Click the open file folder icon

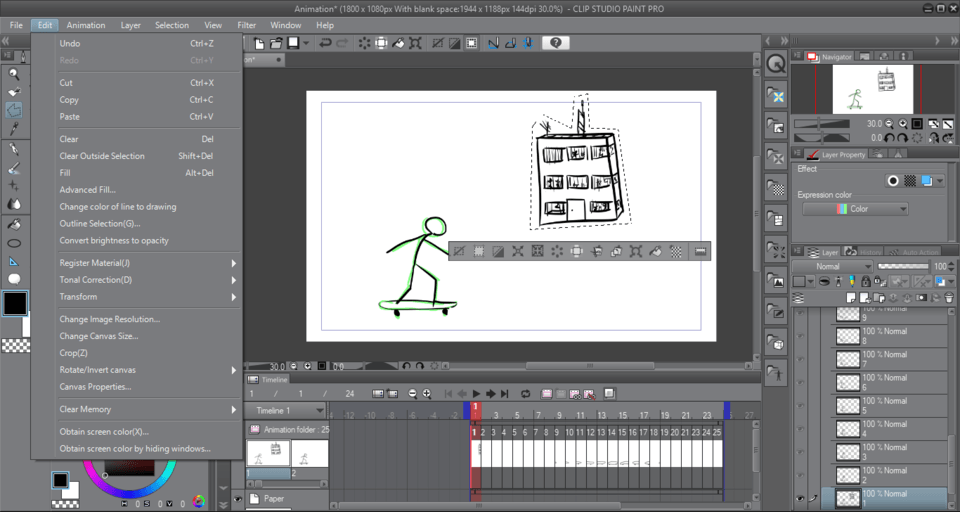tap(276, 43)
